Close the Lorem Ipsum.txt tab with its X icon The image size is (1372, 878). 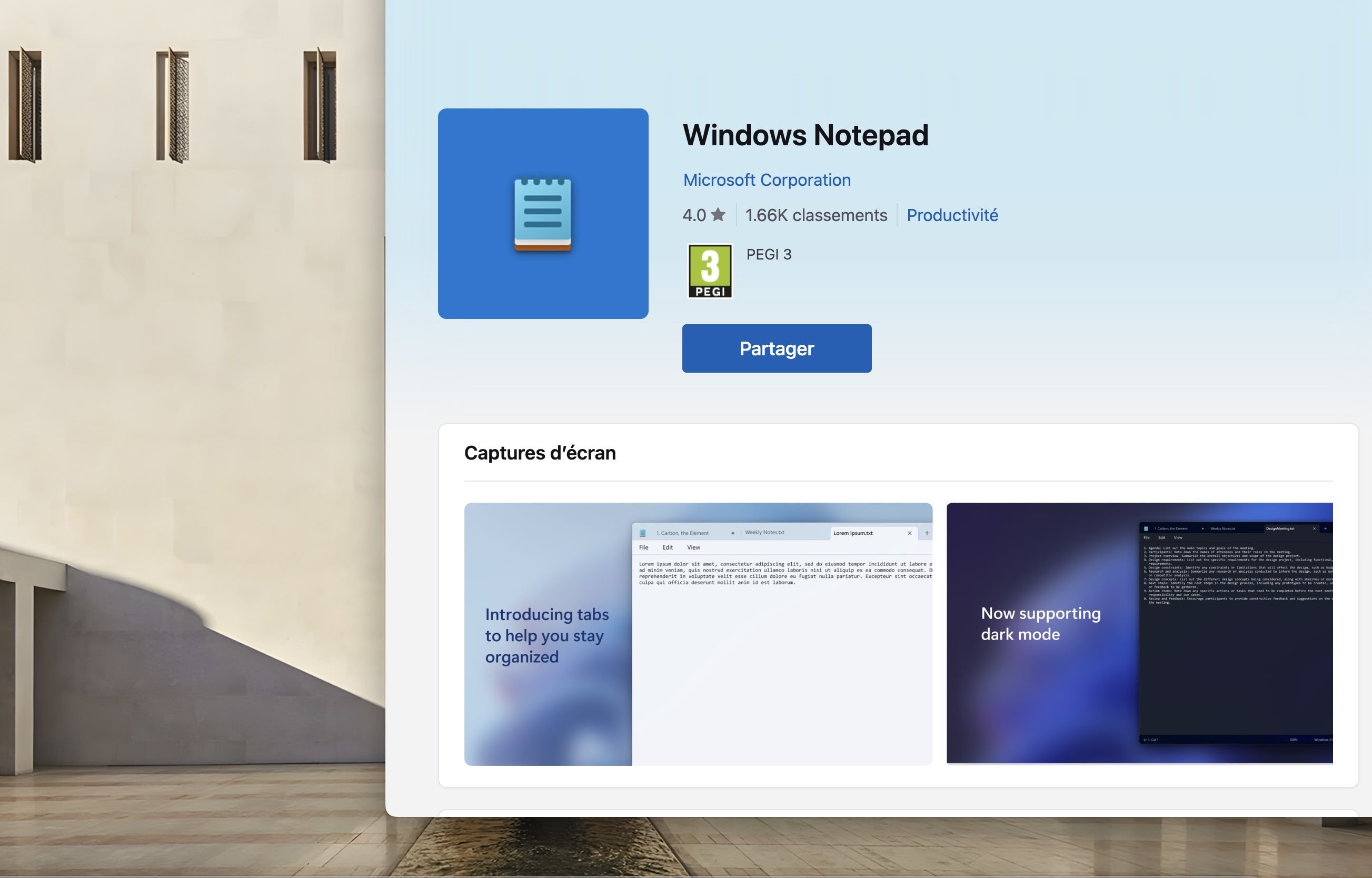(910, 533)
